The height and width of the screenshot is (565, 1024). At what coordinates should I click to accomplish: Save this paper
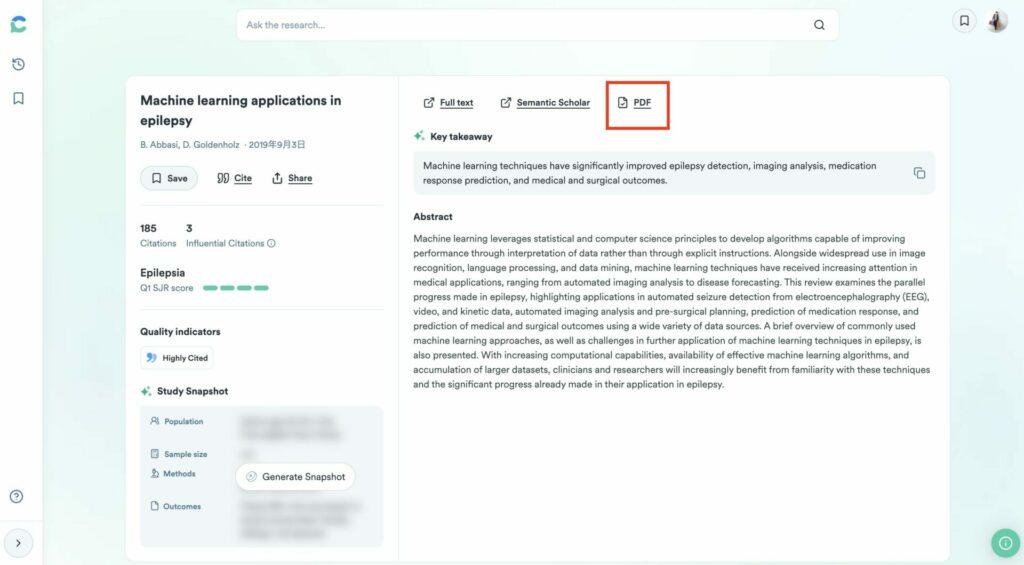(168, 178)
